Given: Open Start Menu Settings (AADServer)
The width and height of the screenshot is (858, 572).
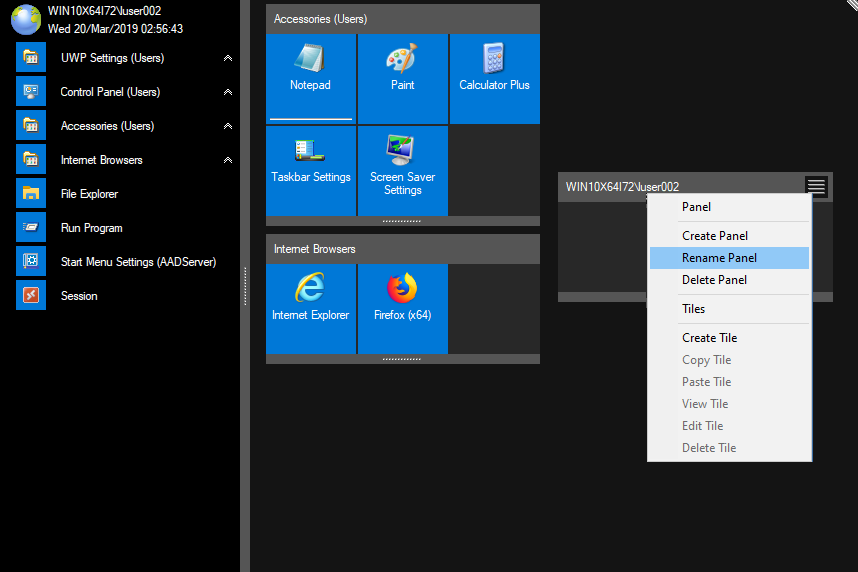Looking at the screenshot, I should click(x=138, y=262).
